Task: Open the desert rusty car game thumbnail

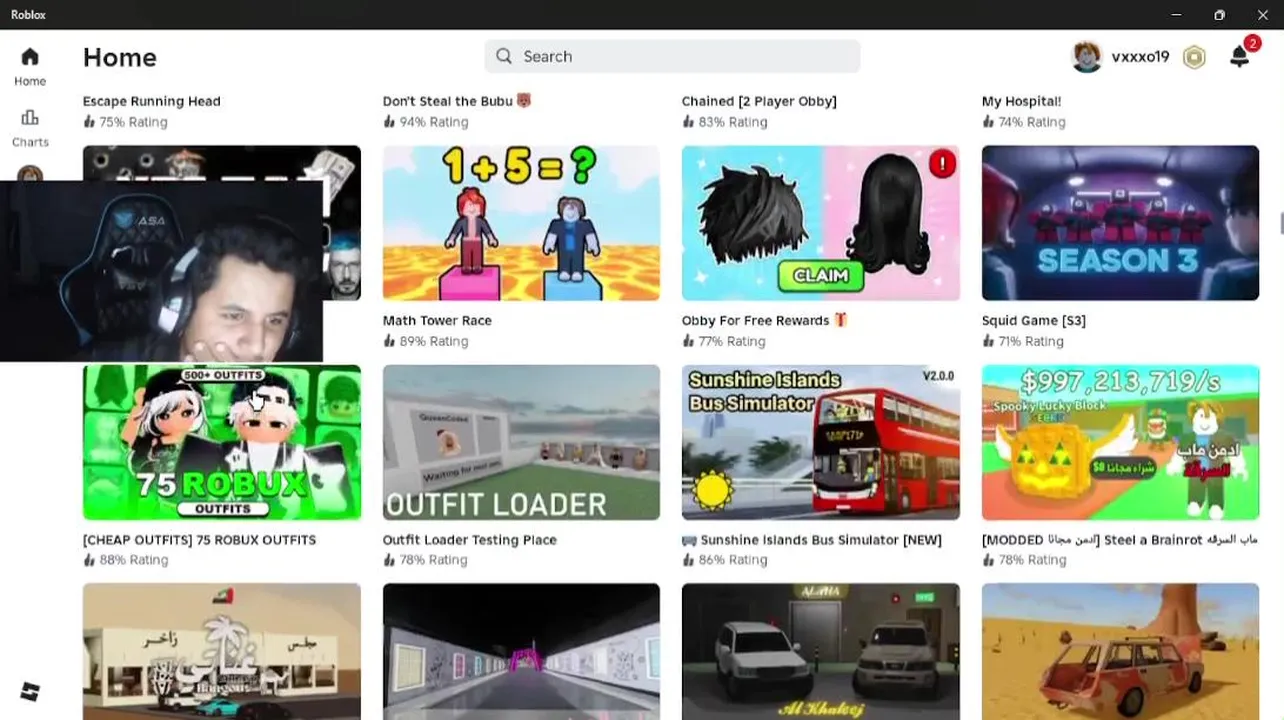Action: [x=1120, y=651]
